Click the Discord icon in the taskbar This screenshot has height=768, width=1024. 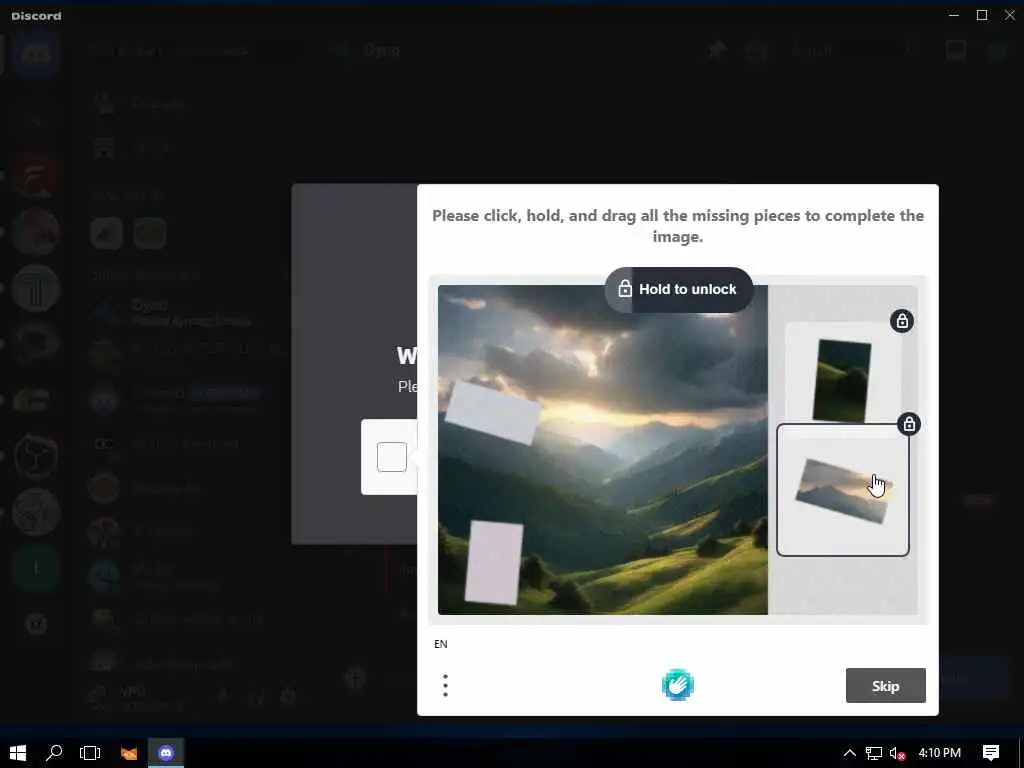click(x=166, y=753)
